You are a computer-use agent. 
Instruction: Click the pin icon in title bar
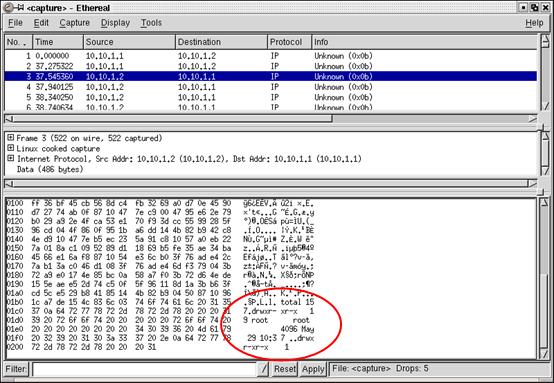click(x=20, y=7)
